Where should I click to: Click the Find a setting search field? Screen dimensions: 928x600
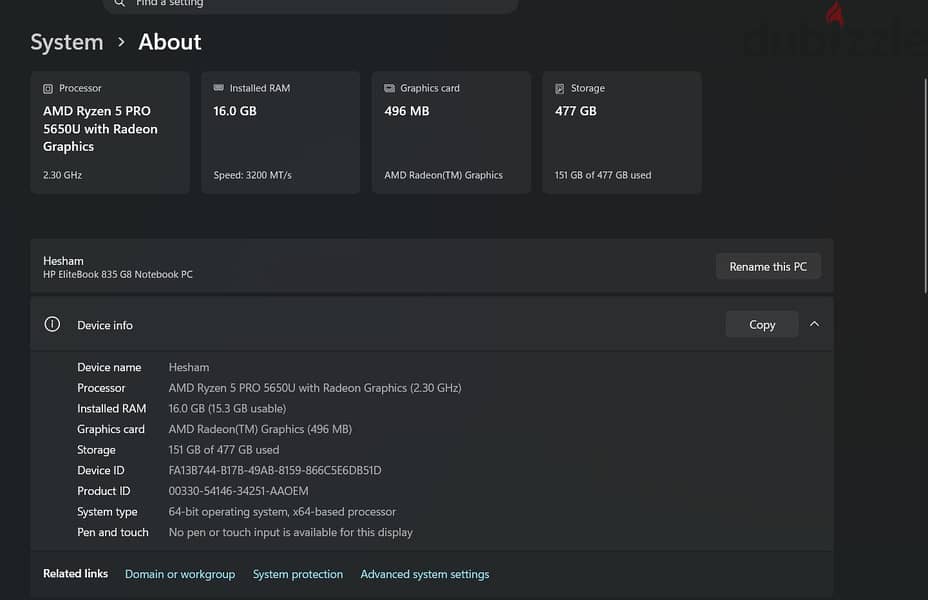[x=311, y=5]
